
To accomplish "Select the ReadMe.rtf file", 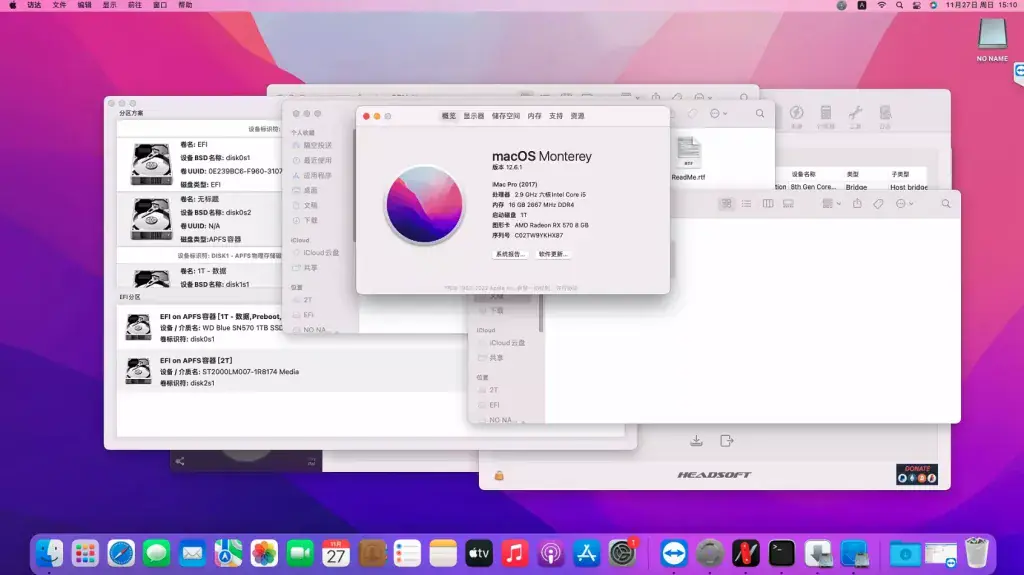I will coord(688,159).
